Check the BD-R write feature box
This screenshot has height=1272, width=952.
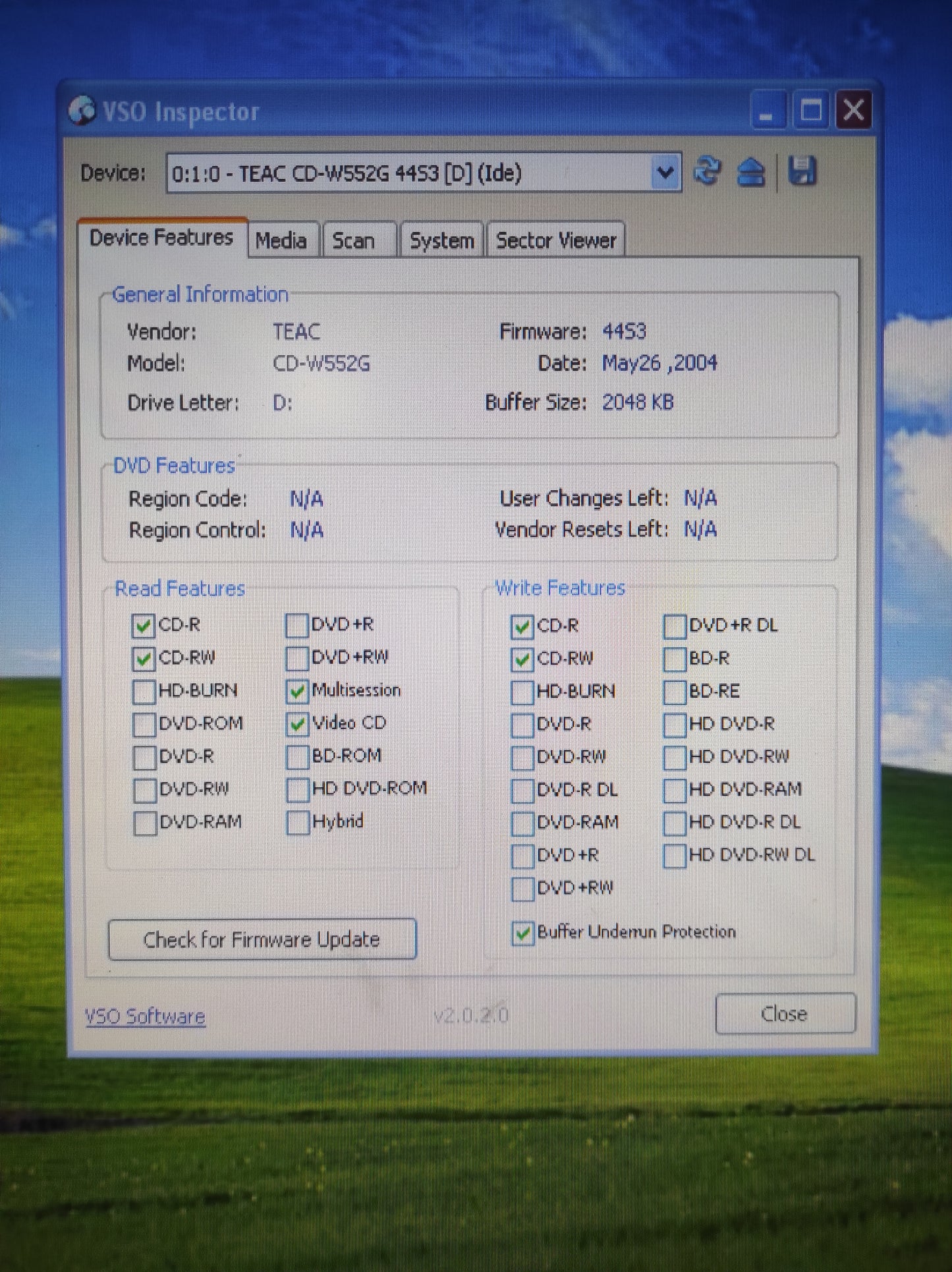click(675, 659)
